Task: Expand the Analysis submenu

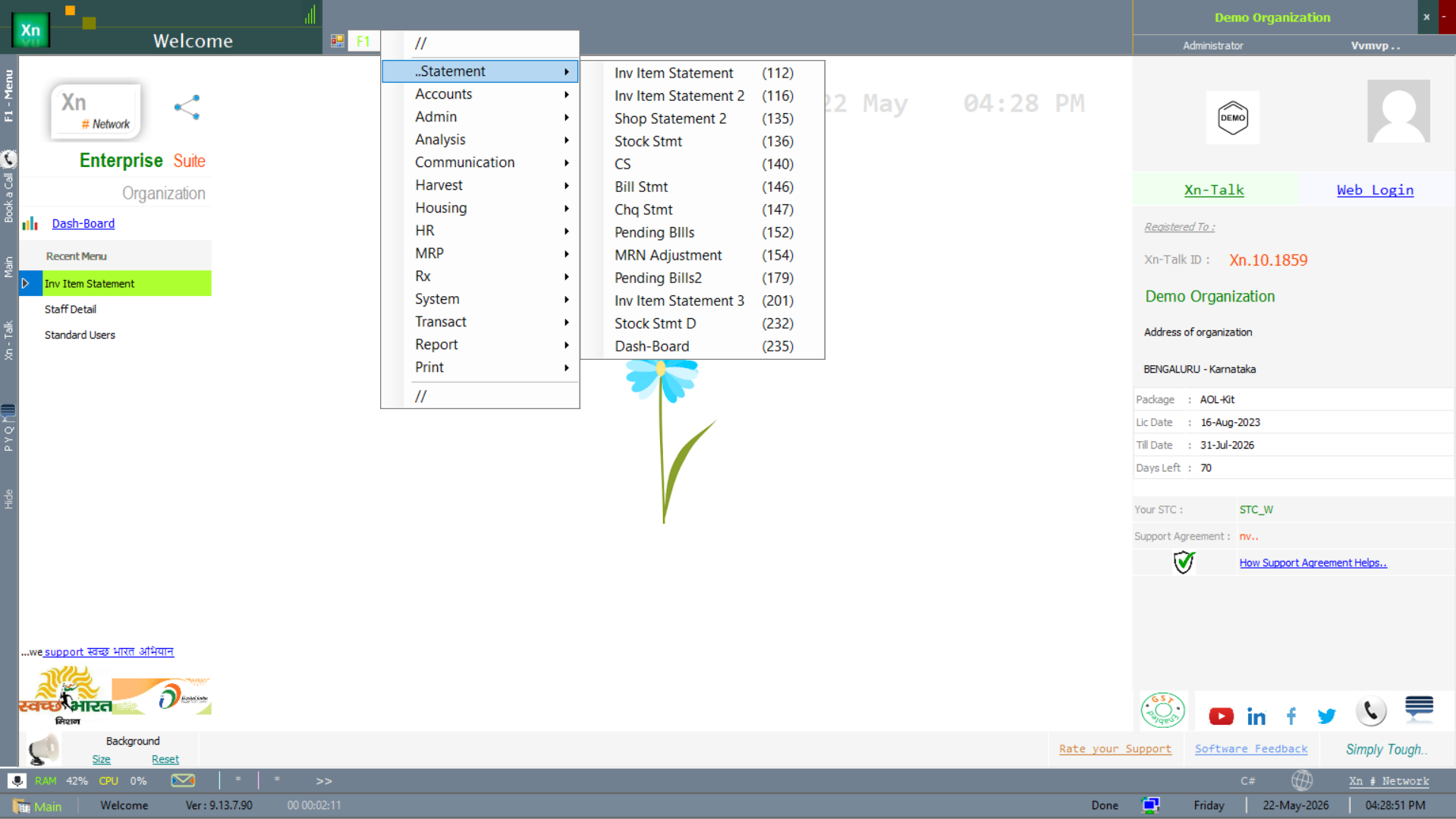Action: click(480, 140)
